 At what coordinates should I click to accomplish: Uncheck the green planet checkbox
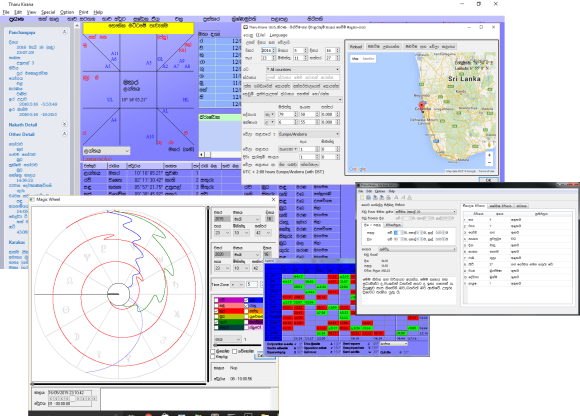pos(217,322)
